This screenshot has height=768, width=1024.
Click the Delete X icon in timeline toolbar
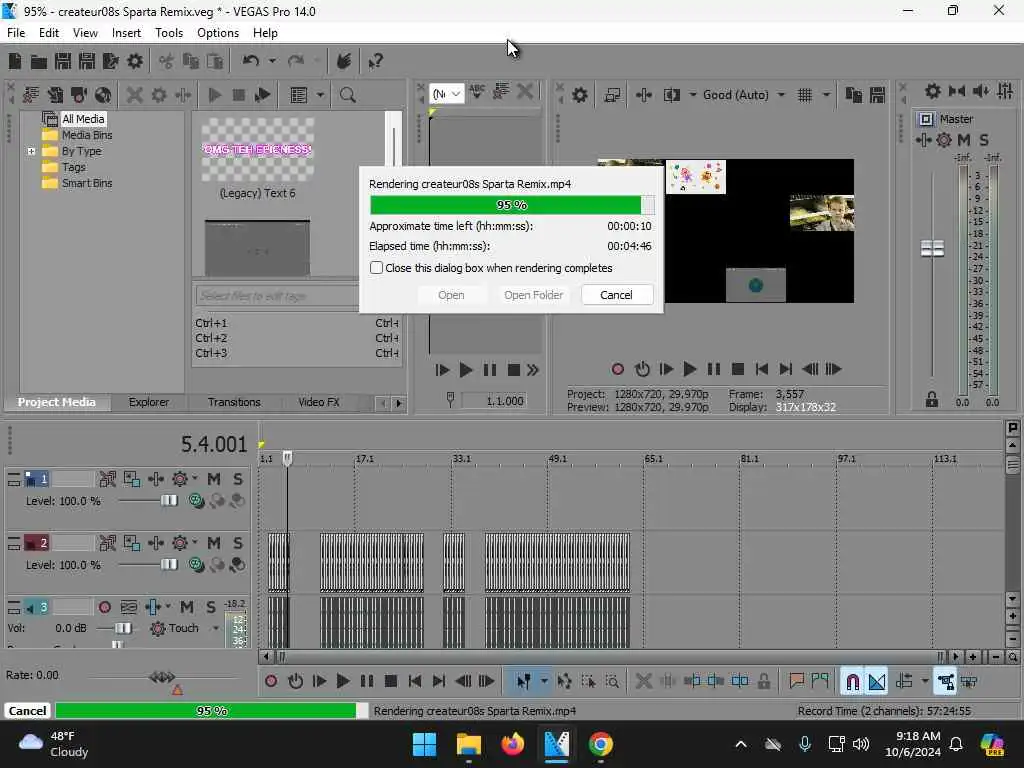coord(643,682)
